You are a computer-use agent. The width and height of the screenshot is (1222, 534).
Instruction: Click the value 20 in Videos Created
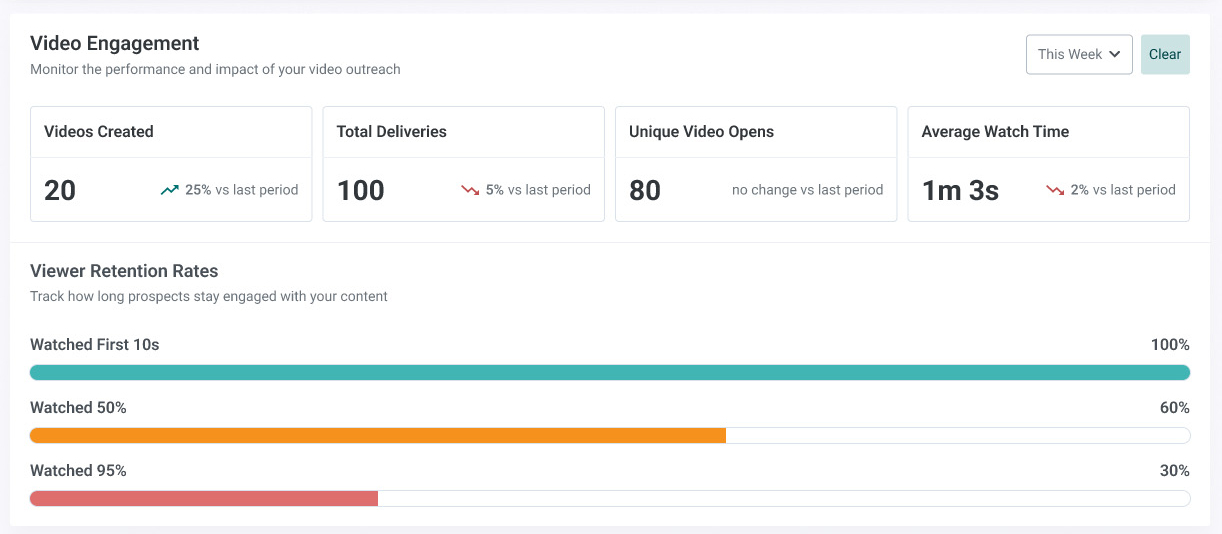point(60,190)
